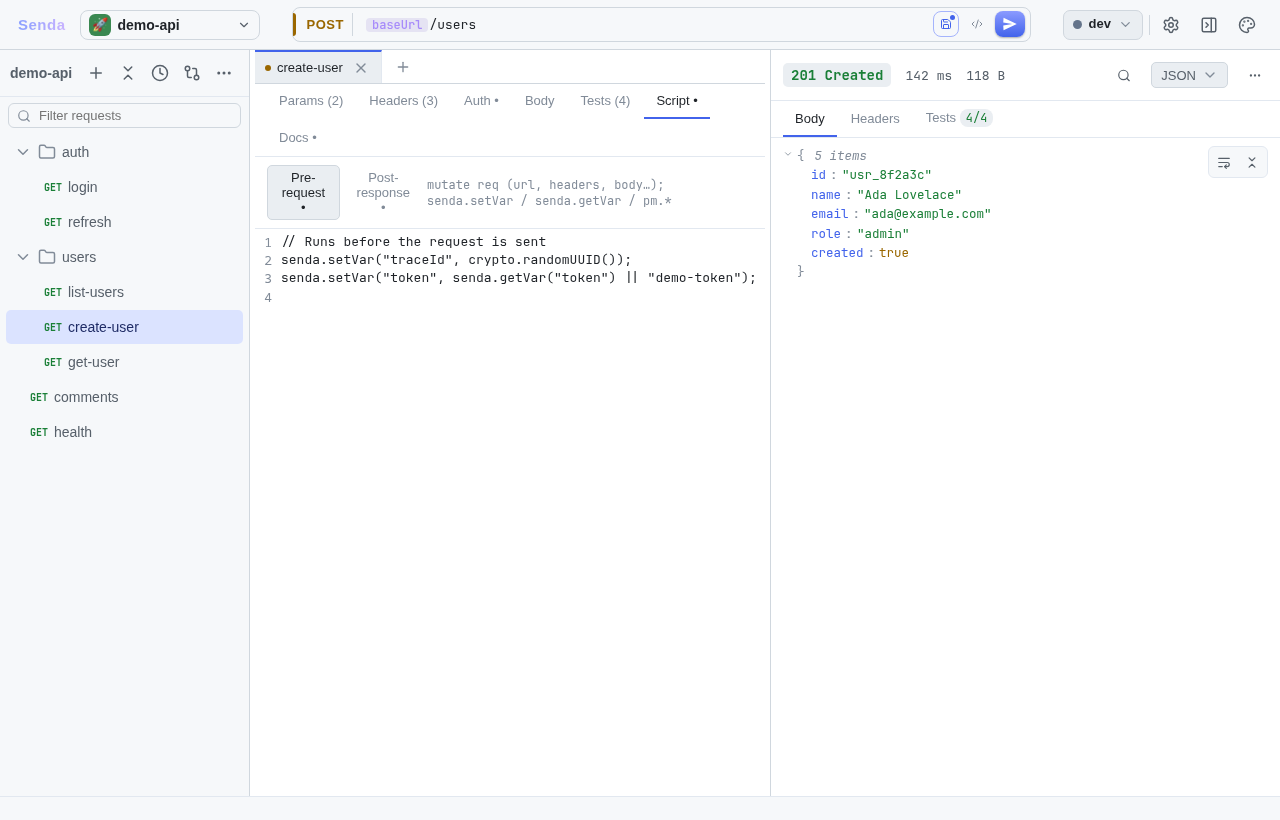Click the 201 Created status badge

(837, 75)
